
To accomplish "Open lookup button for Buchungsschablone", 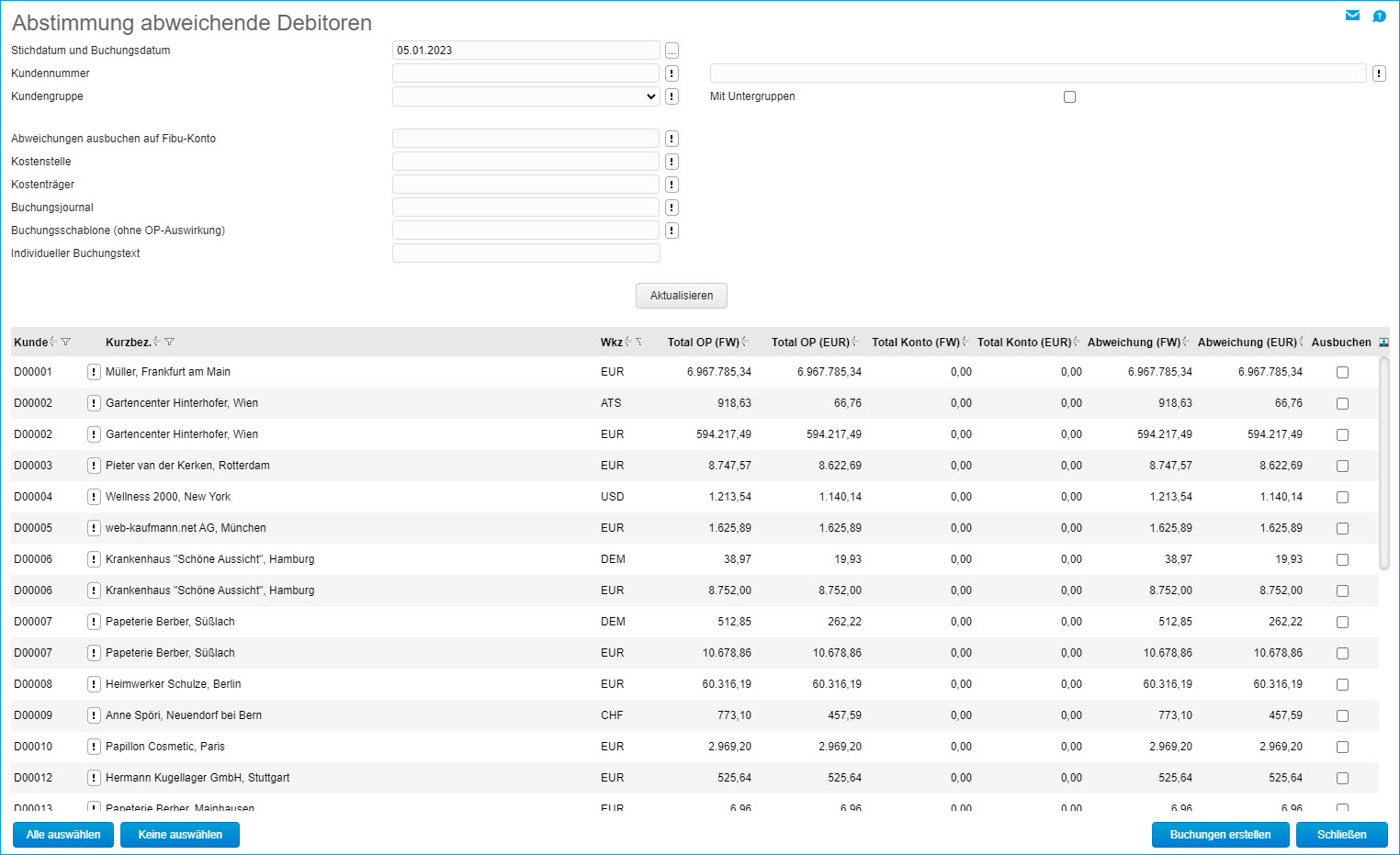I will coord(672,231).
